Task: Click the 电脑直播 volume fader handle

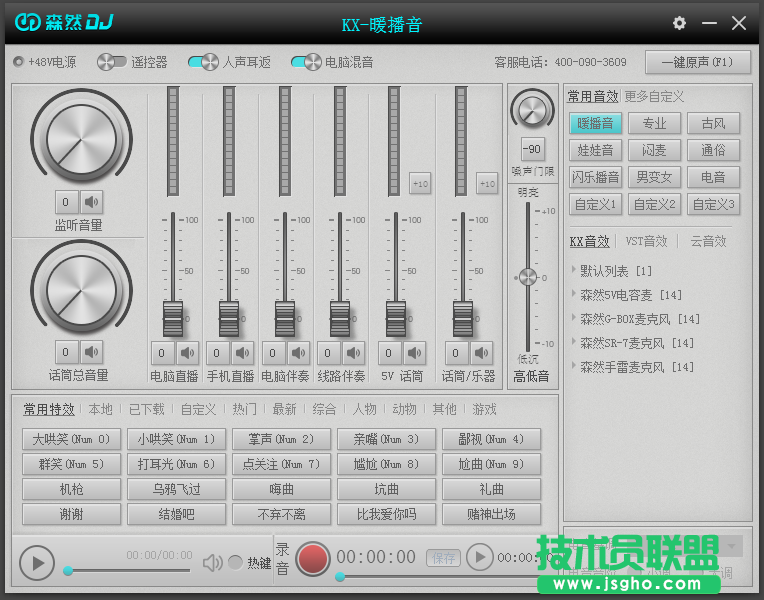Action: click(x=174, y=318)
